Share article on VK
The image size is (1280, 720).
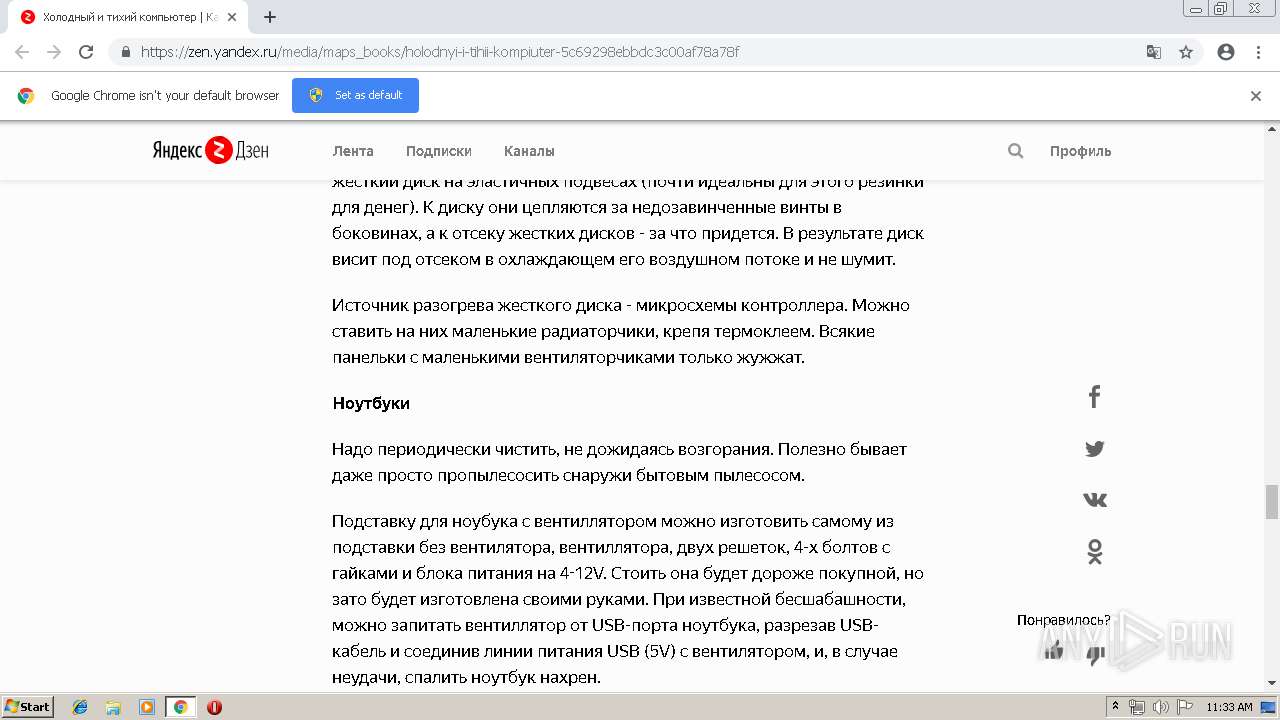click(x=1095, y=499)
